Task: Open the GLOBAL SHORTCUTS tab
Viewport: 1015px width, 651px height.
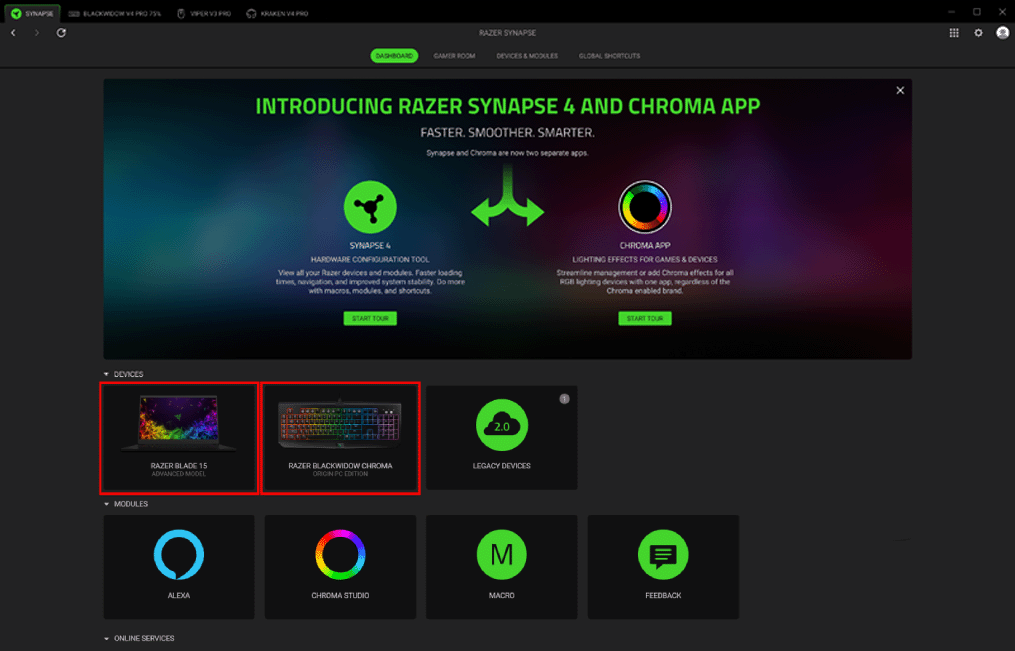Action: (x=612, y=56)
